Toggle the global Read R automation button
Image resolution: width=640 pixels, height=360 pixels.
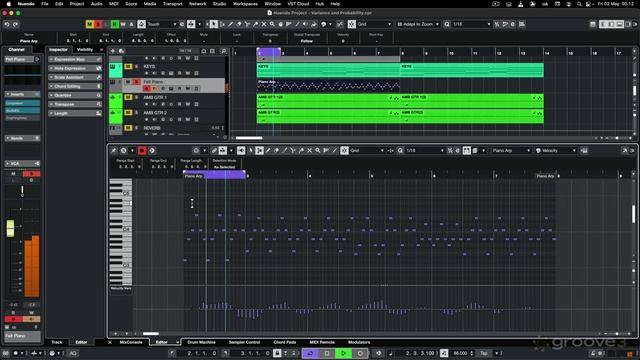115,24
